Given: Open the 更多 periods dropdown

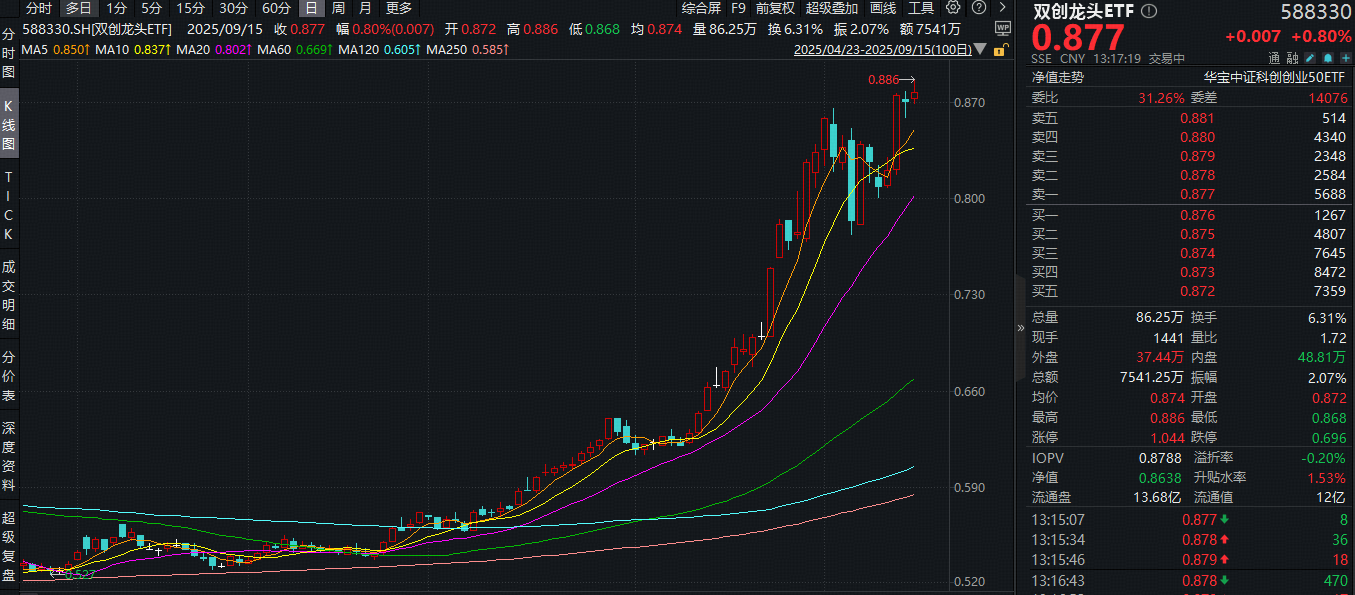Looking at the screenshot, I should (x=398, y=8).
